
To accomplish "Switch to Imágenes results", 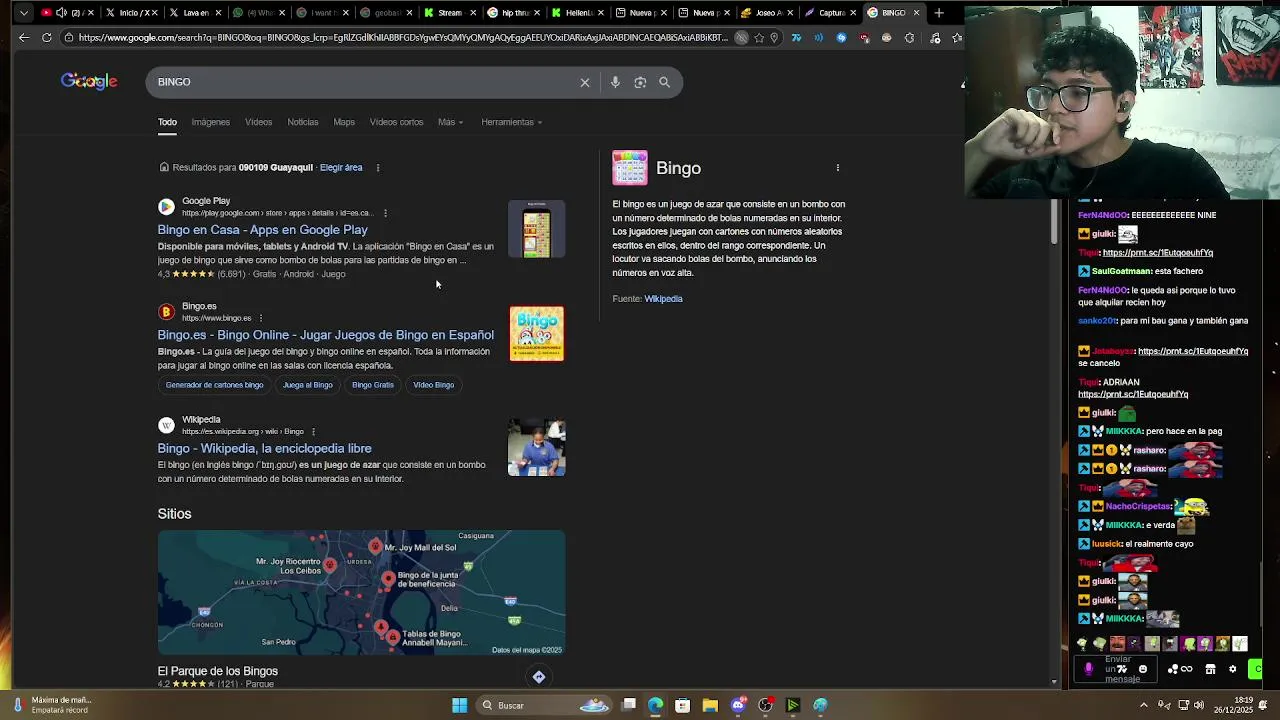I will pos(210,122).
